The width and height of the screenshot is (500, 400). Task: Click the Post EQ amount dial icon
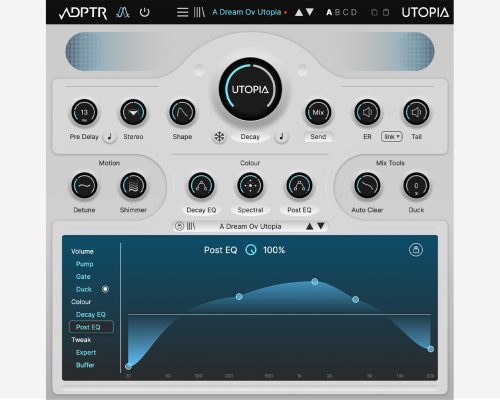click(x=251, y=250)
